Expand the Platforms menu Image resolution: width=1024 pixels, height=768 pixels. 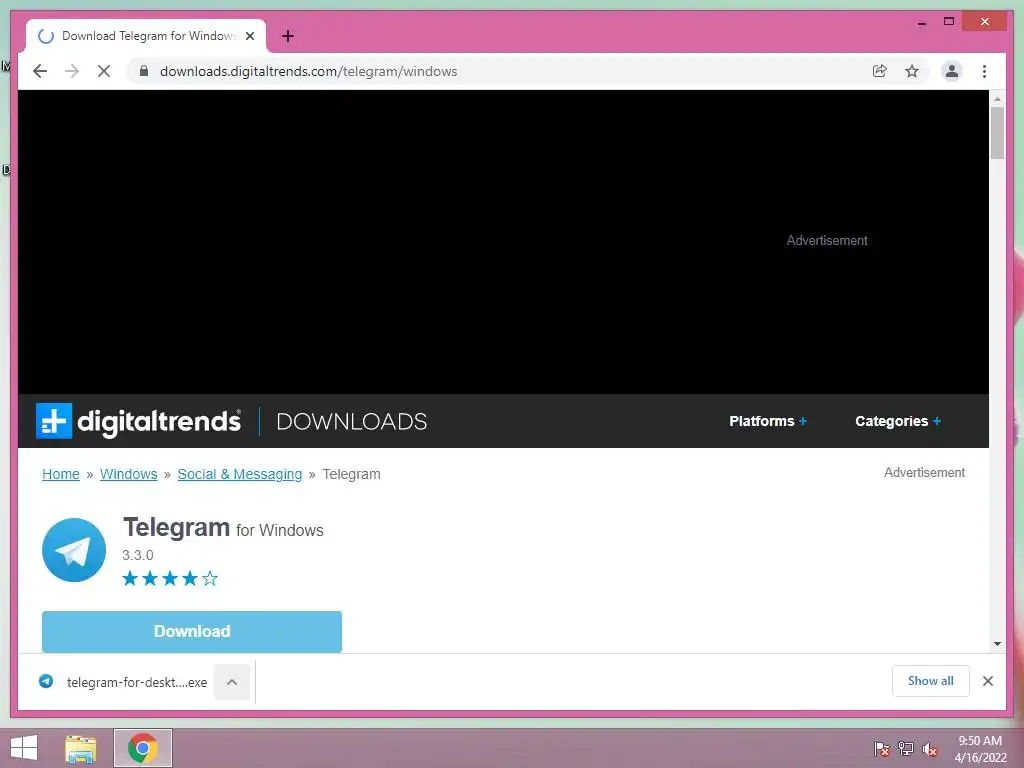click(x=768, y=421)
